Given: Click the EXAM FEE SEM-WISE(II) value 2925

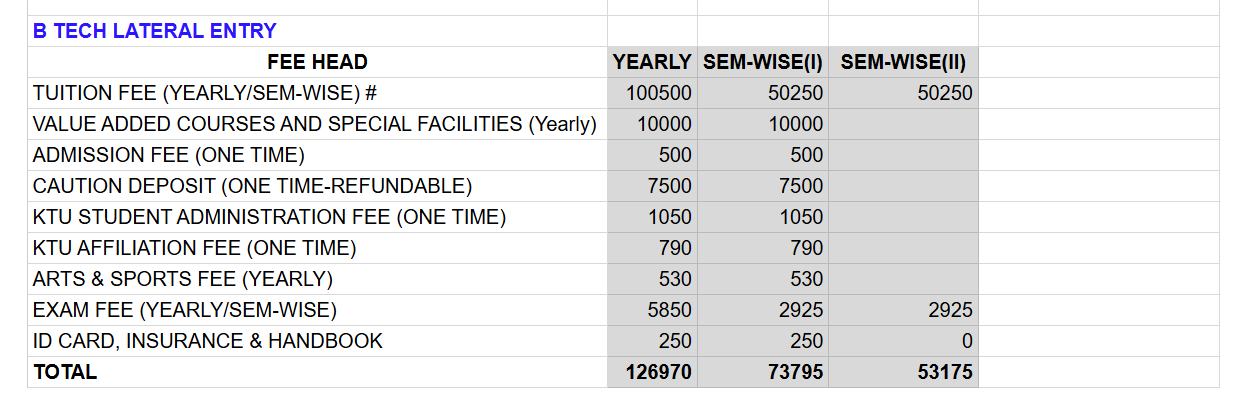Looking at the screenshot, I should coord(903,310).
